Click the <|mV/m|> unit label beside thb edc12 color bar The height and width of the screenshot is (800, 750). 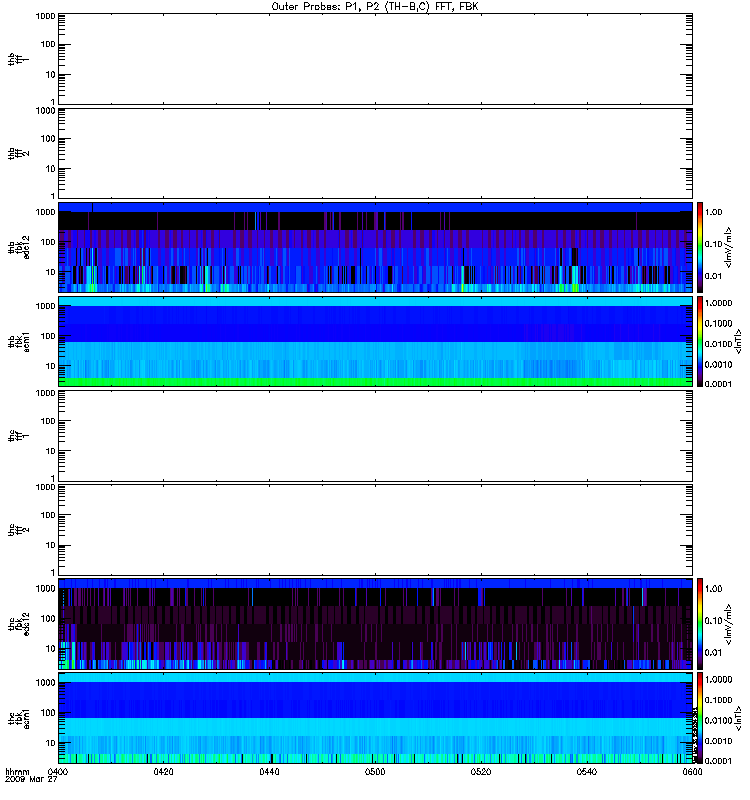[729, 247]
